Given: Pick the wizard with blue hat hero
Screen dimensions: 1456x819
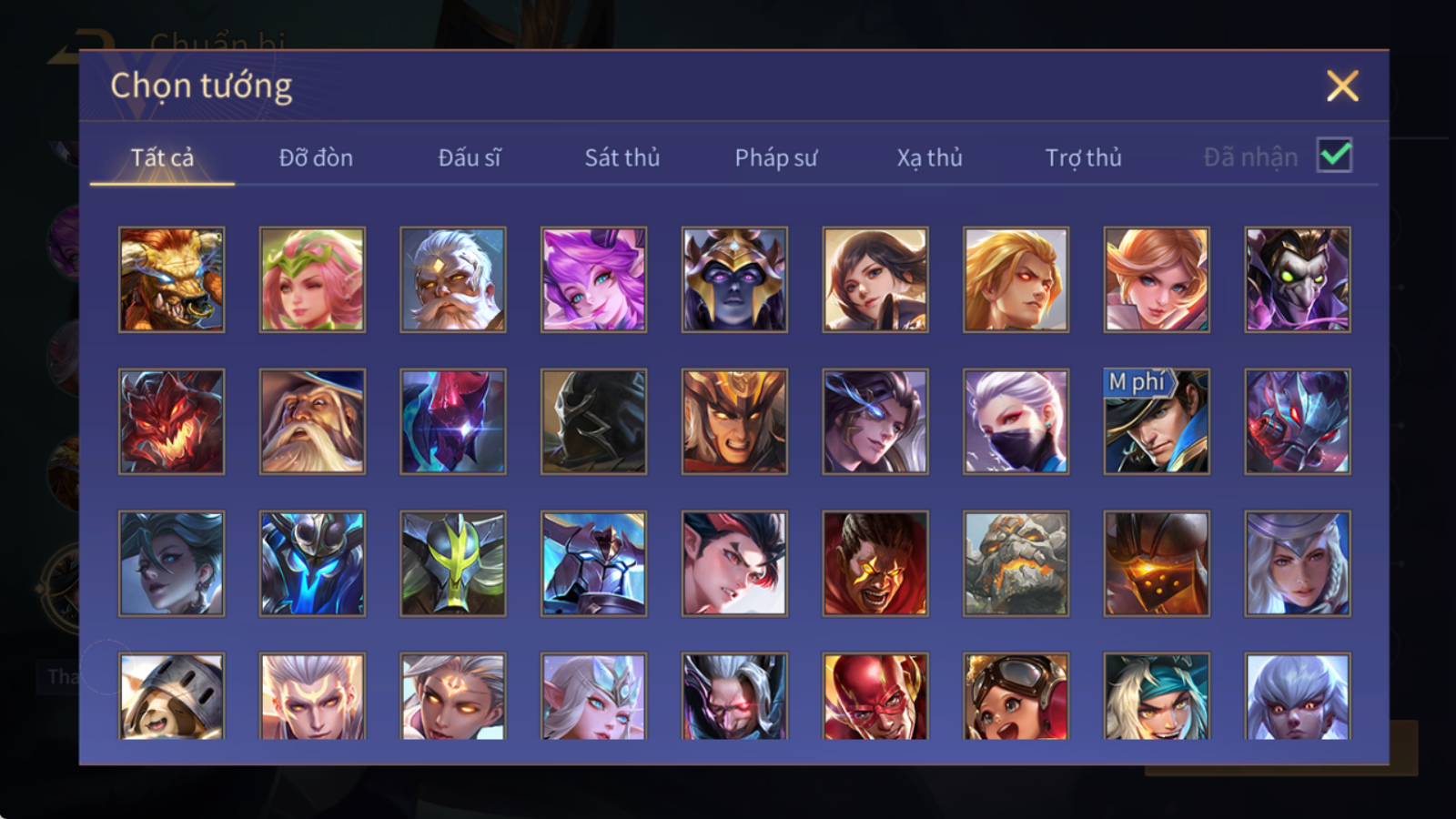Looking at the screenshot, I should 312,421.
